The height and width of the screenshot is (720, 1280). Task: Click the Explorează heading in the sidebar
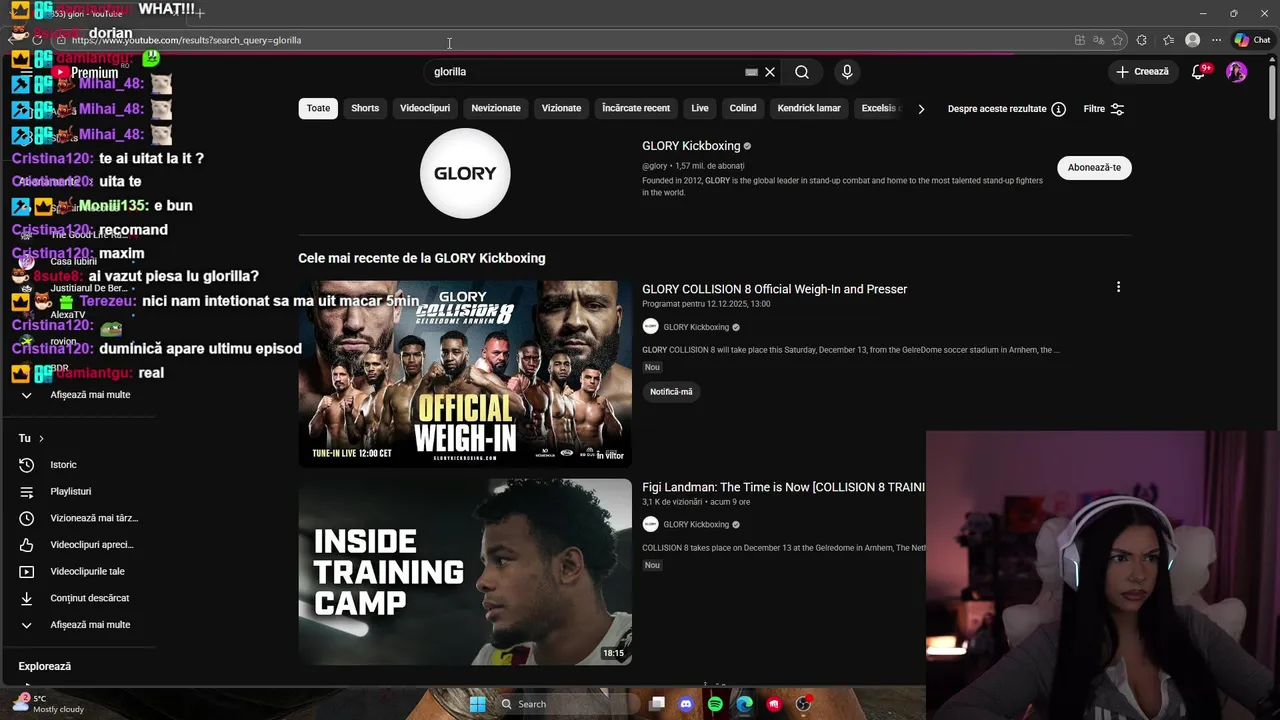tap(44, 666)
